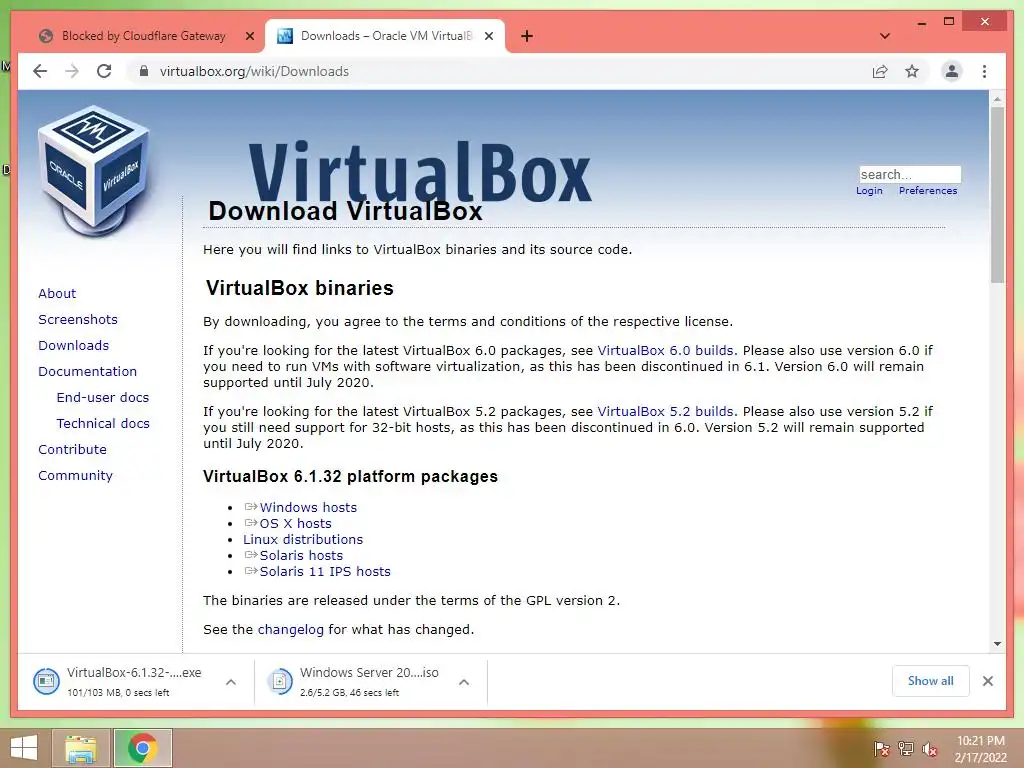This screenshot has width=1024, height=768.
Task: Click the Windows Server iso download file icon
Action: tap(280, 681)
